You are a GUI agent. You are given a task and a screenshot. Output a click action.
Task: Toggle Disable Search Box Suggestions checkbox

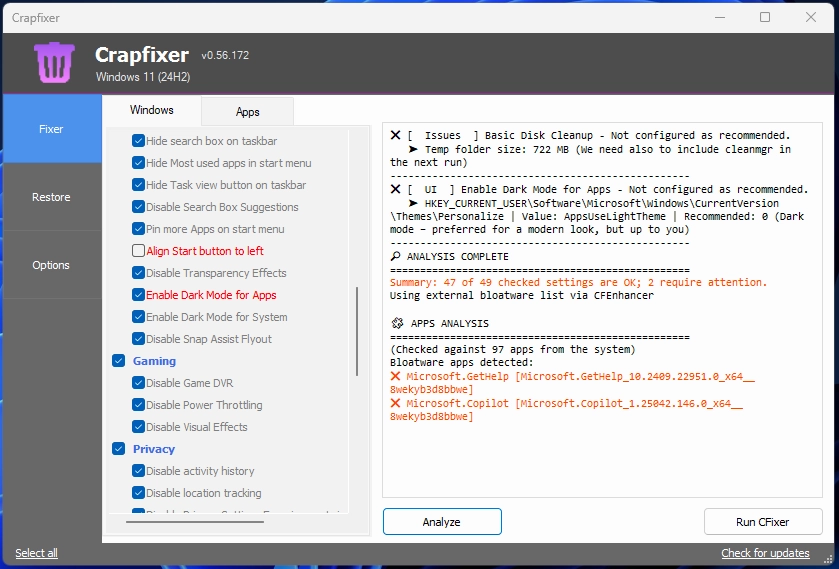pyautogui.click(x=138, y=207)
